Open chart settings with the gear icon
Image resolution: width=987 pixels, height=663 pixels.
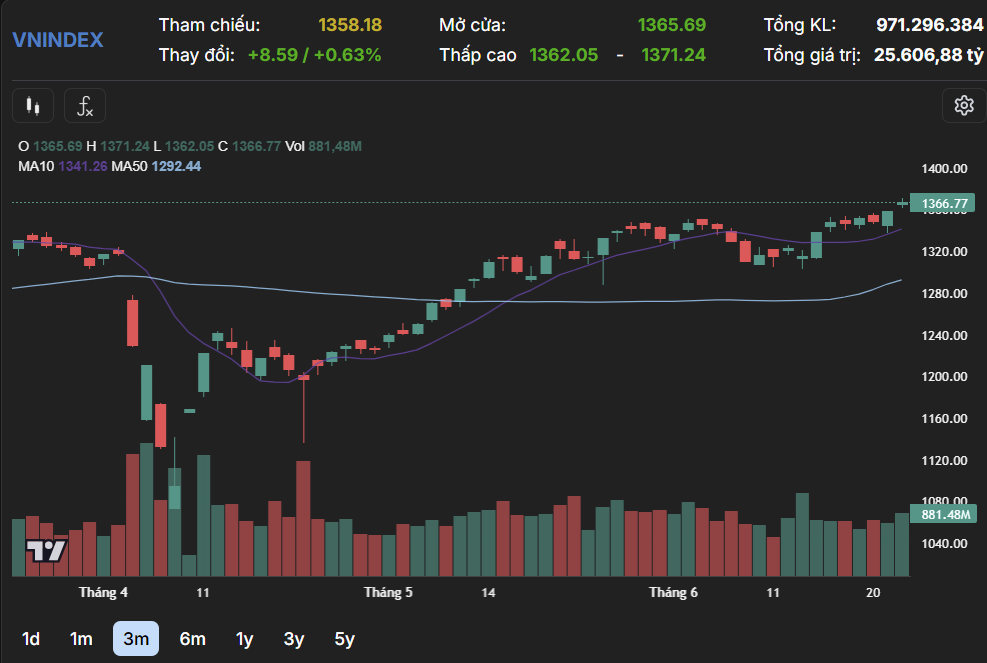(964, 105)
